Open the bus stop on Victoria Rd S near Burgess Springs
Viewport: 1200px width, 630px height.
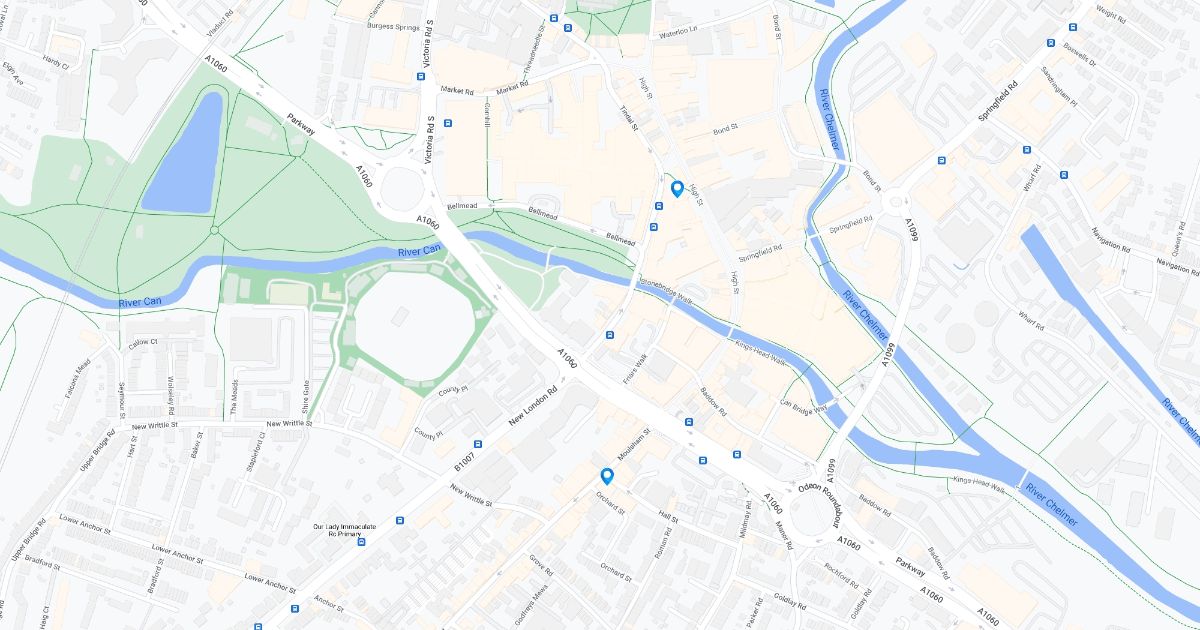(421, 77)
